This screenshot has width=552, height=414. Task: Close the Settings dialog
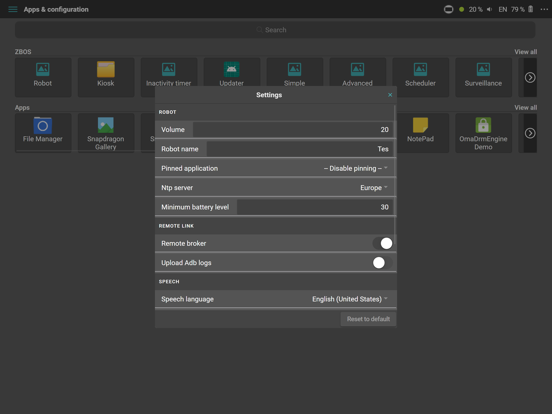coord(390,95)
